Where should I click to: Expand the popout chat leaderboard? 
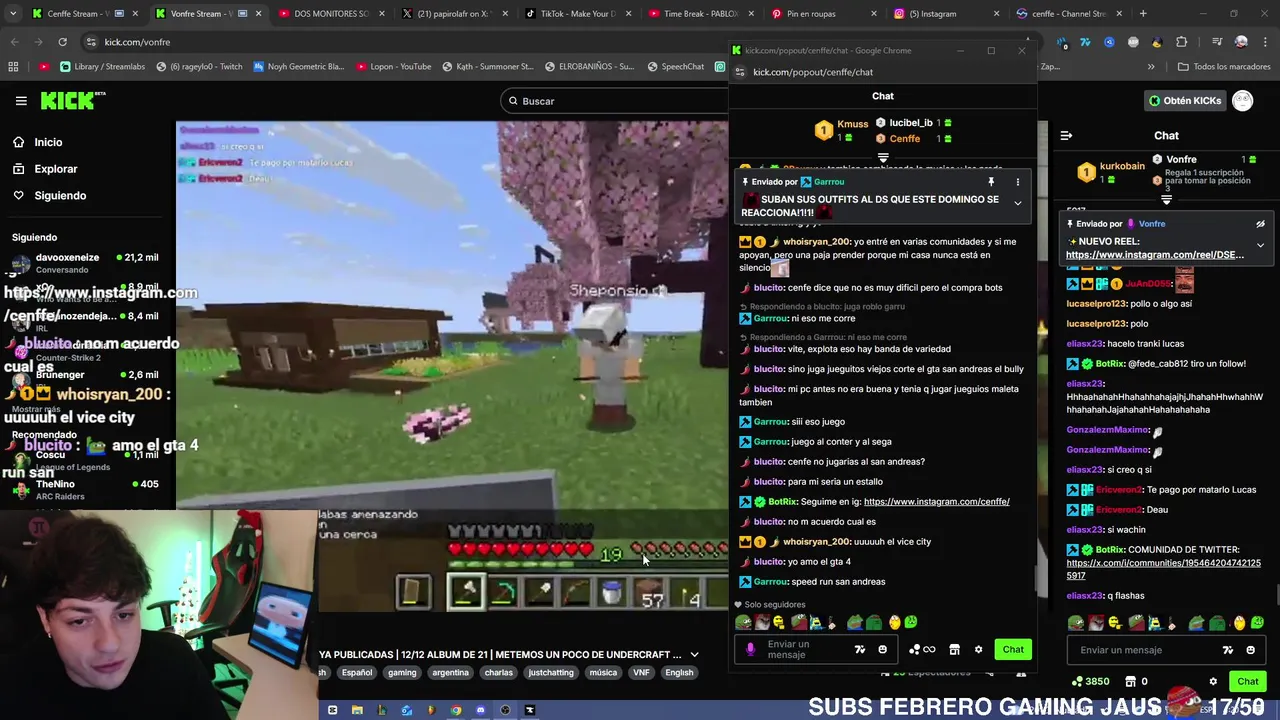click(882, 158)
